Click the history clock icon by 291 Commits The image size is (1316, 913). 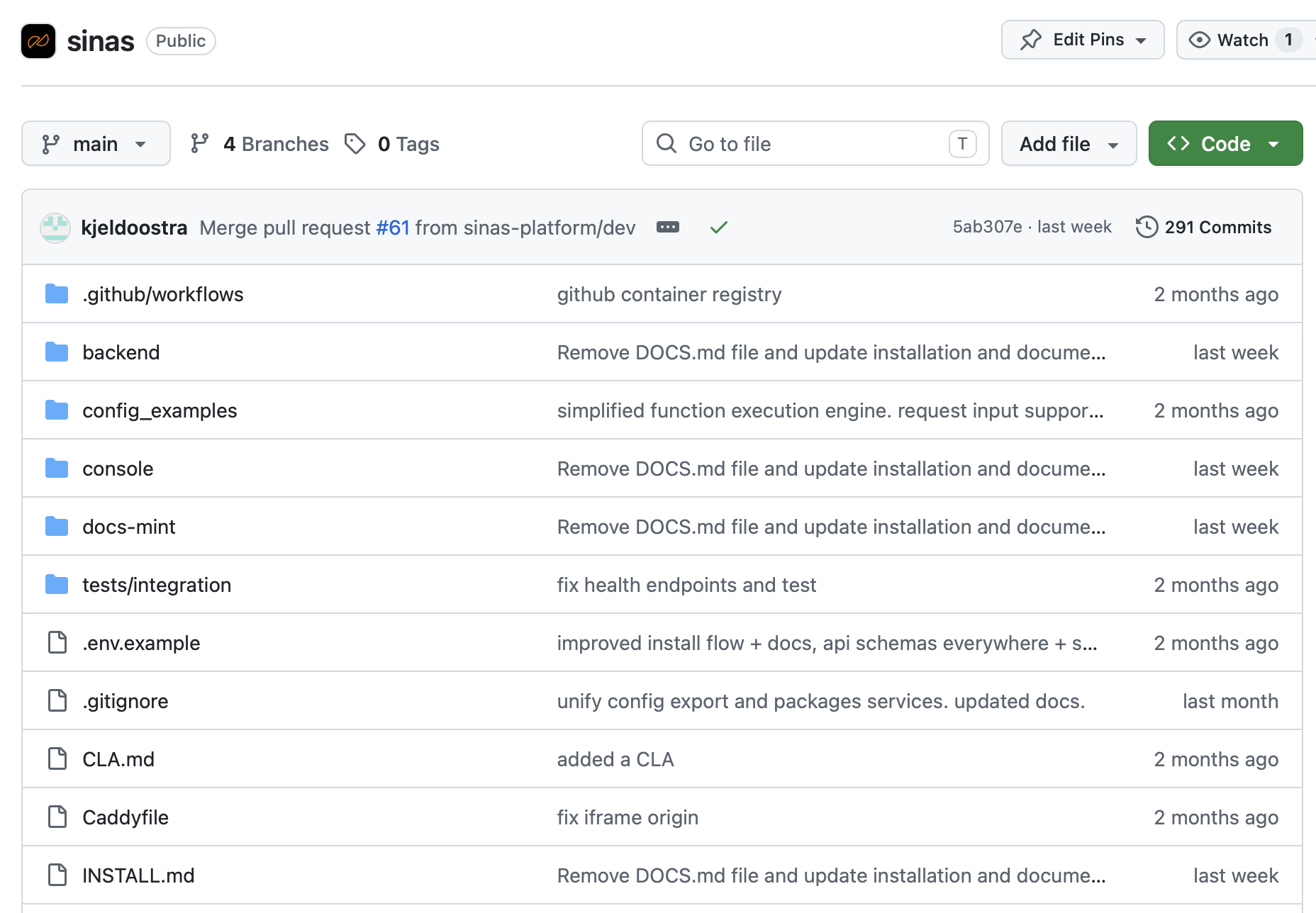coord(1147,227)
